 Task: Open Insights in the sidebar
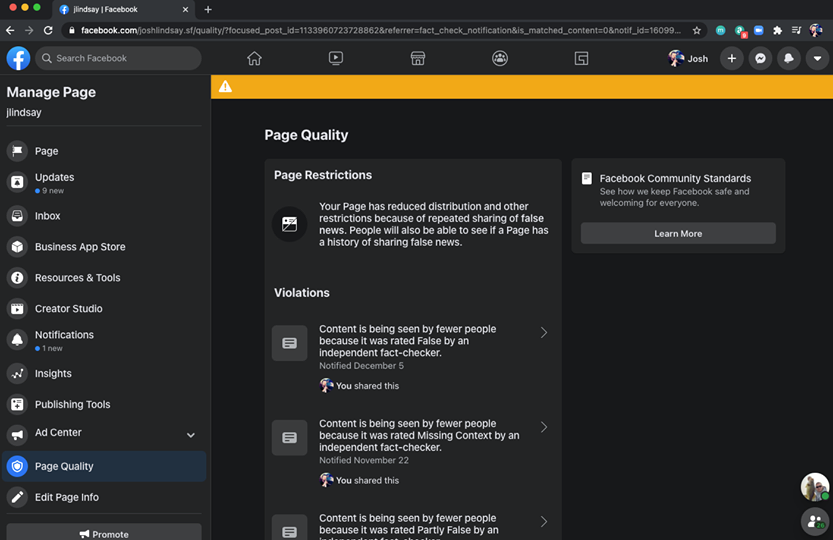click(x=104, y=374)
